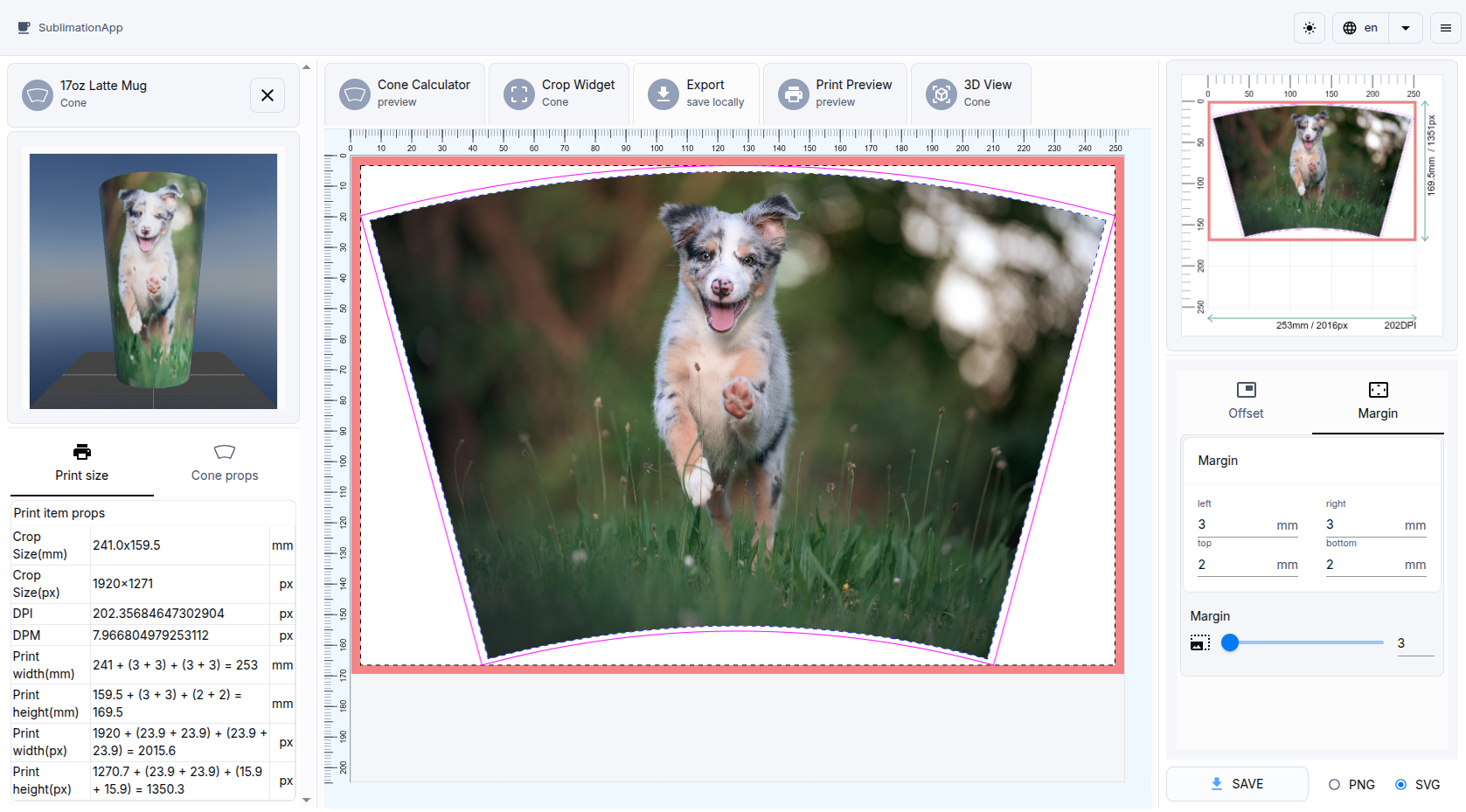Click the globe language icon
Image resolution: width=1466 pixels, height=812 pixels.
coord(1350,28)
